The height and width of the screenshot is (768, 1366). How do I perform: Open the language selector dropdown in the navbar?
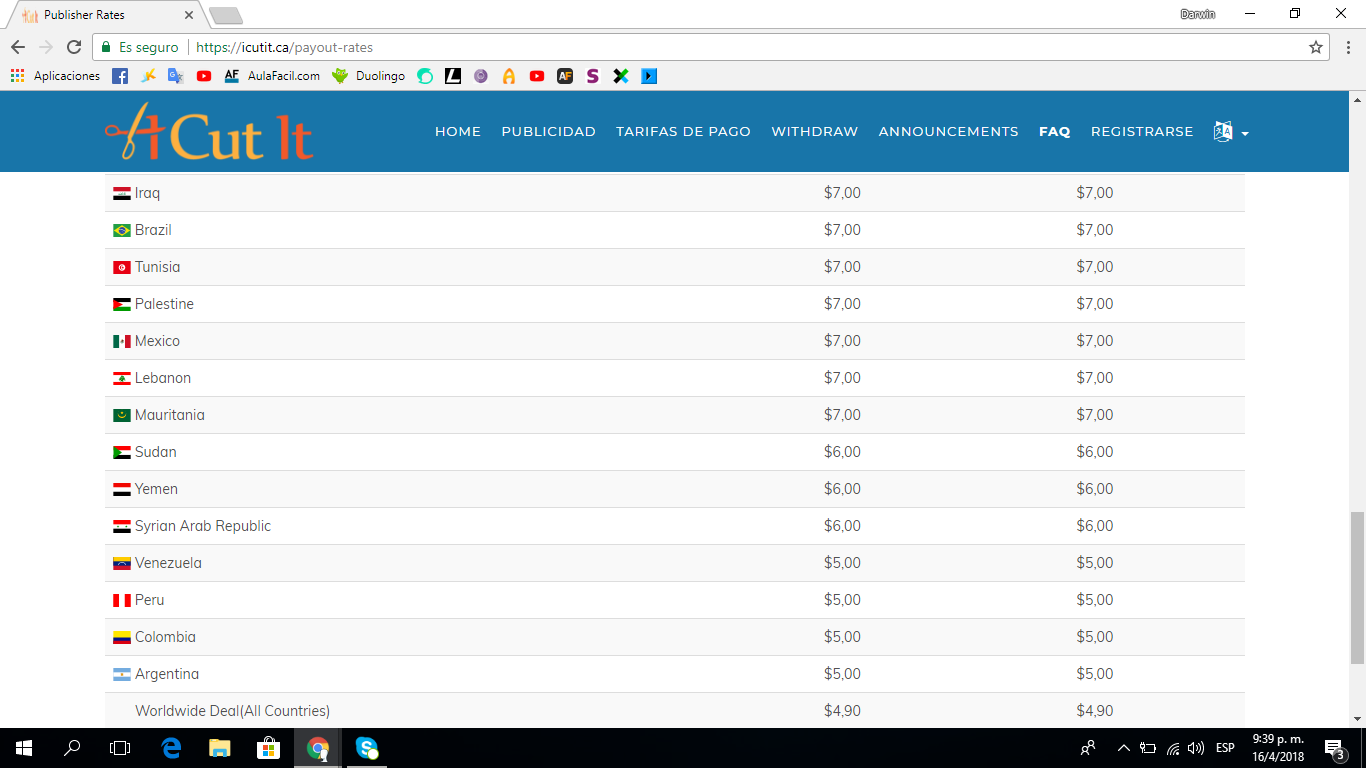point(1229,131)
